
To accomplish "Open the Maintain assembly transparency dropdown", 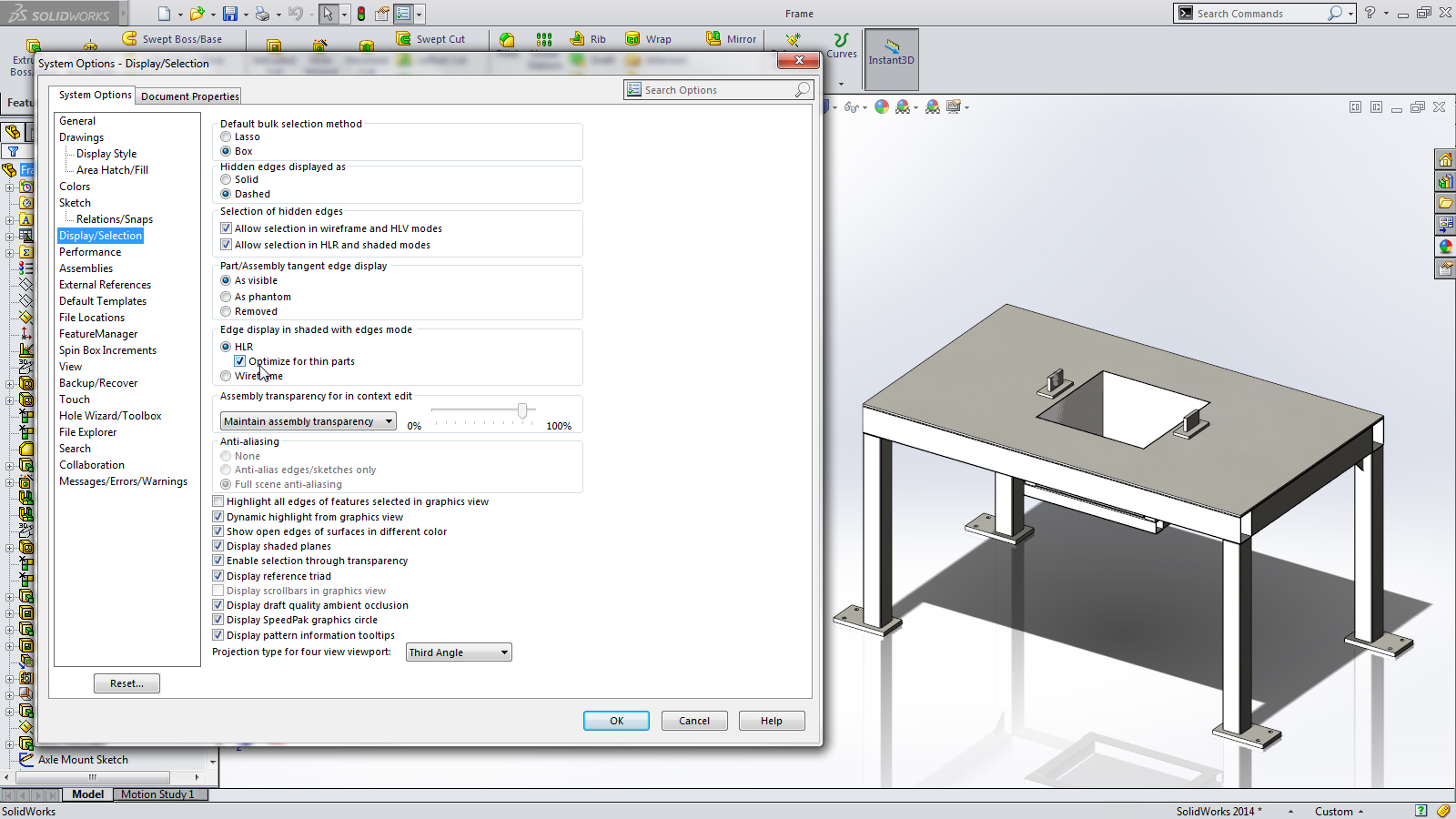I will (308, 421).
